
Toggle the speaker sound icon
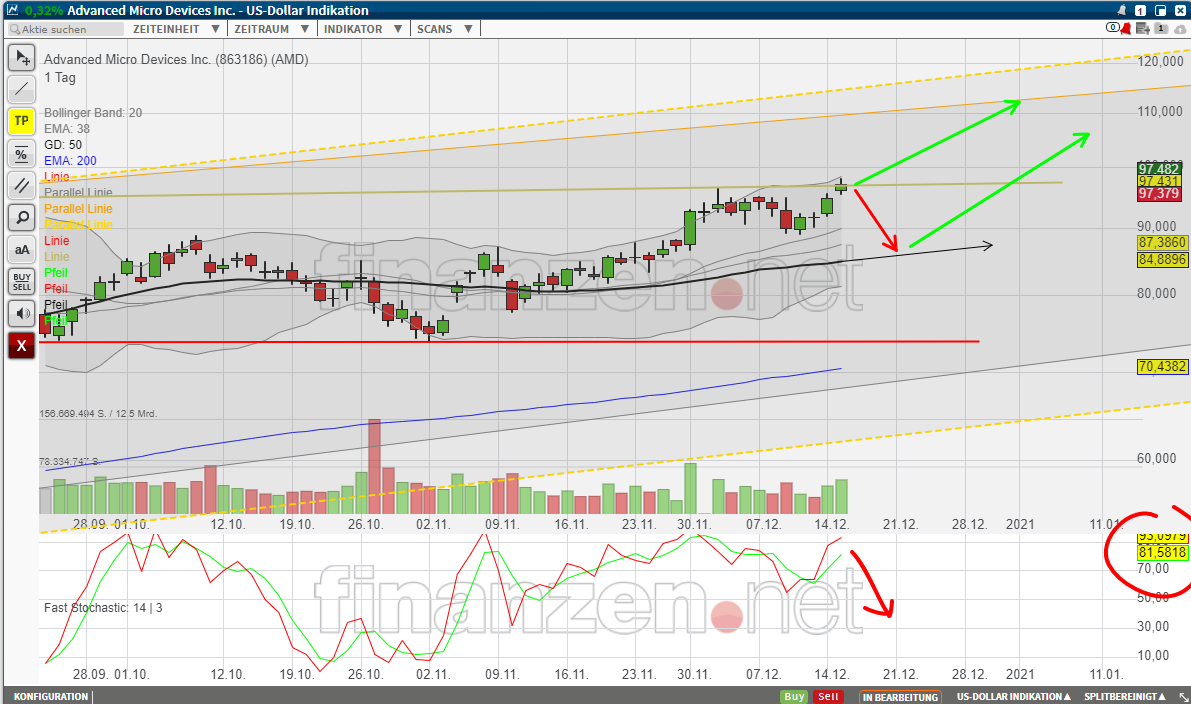pos(21,314)
